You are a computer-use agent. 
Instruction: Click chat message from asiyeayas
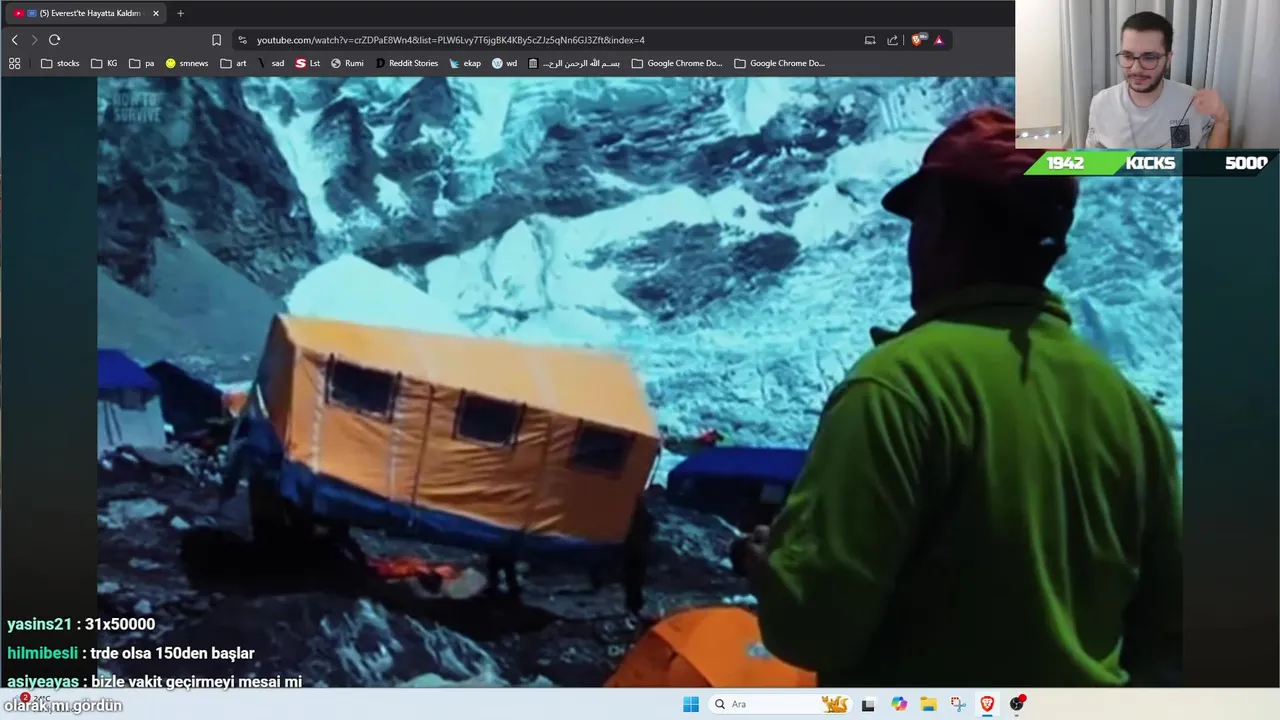pos(154,681)
